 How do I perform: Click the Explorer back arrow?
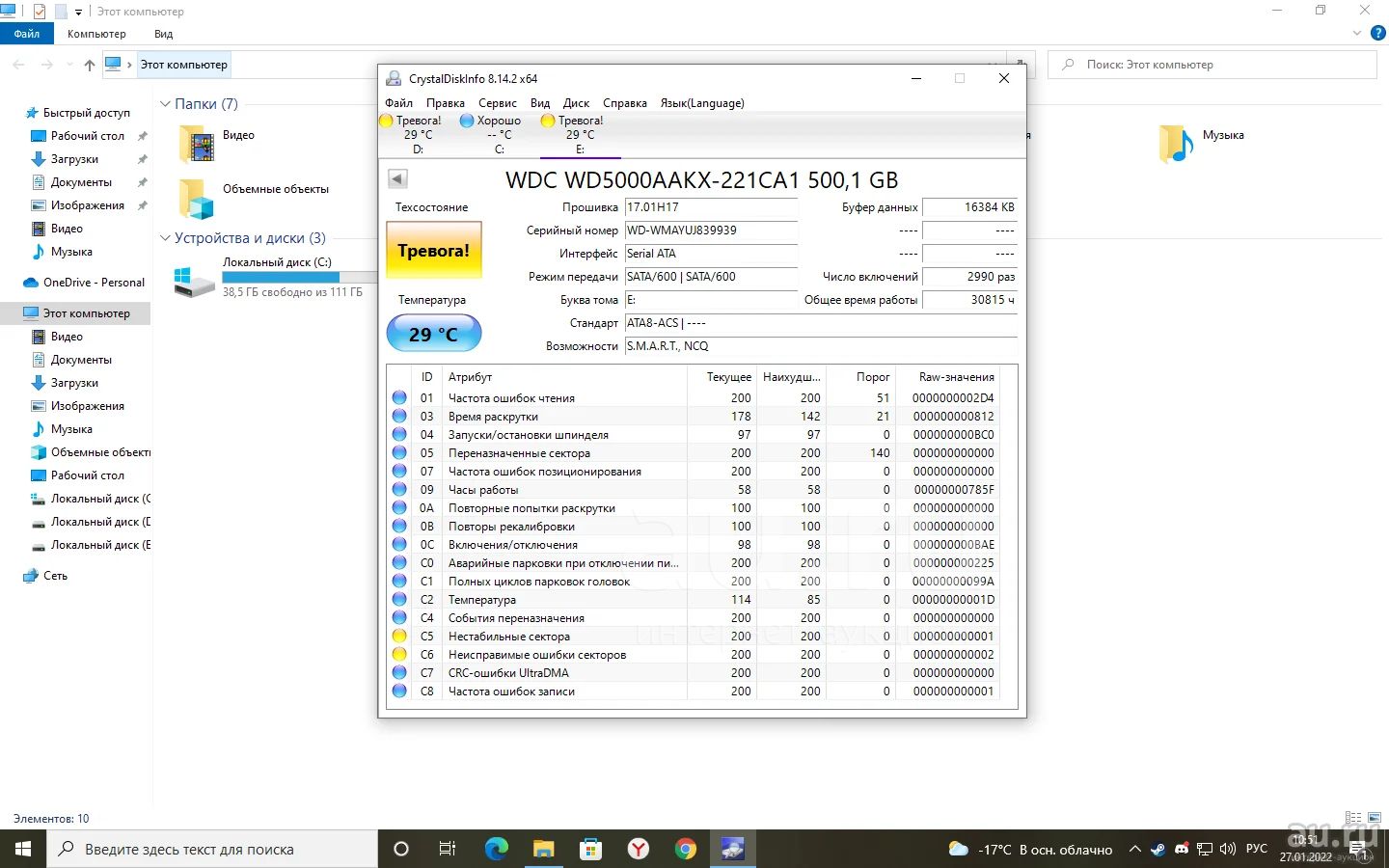click(19, 65)
